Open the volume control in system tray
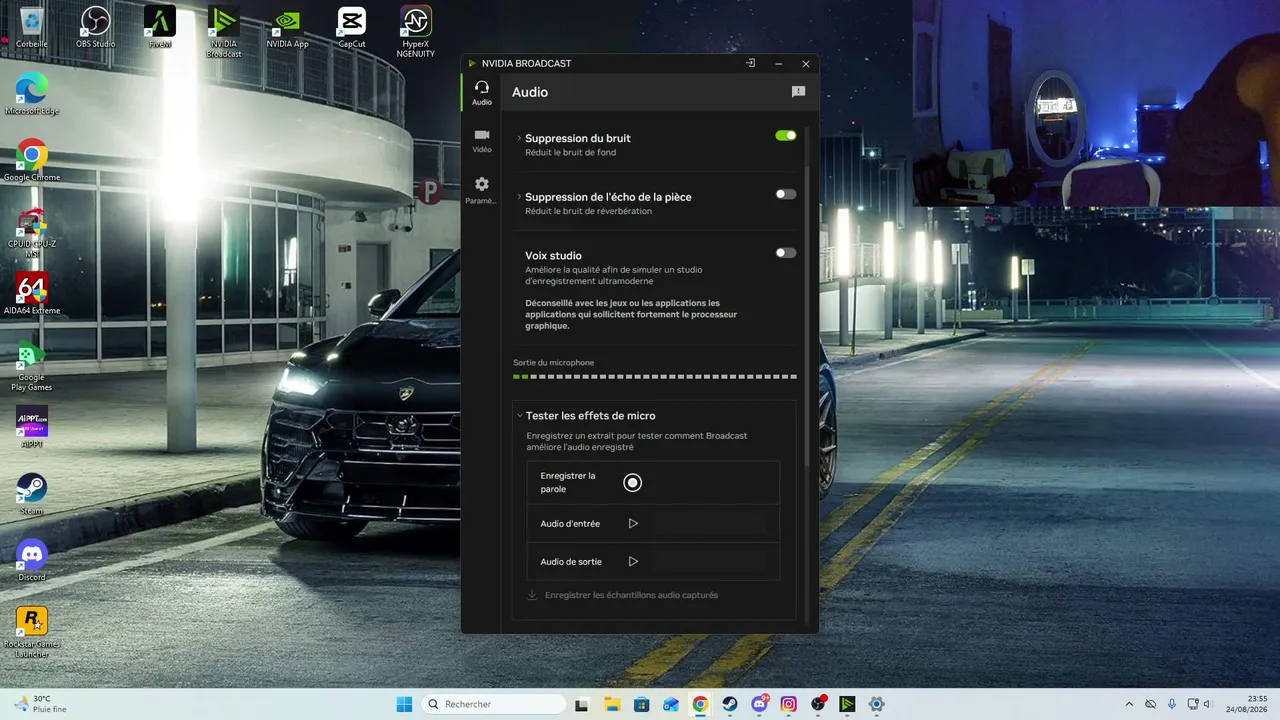The width and height of the screenshot is (1280, 720). [1207, 704]
